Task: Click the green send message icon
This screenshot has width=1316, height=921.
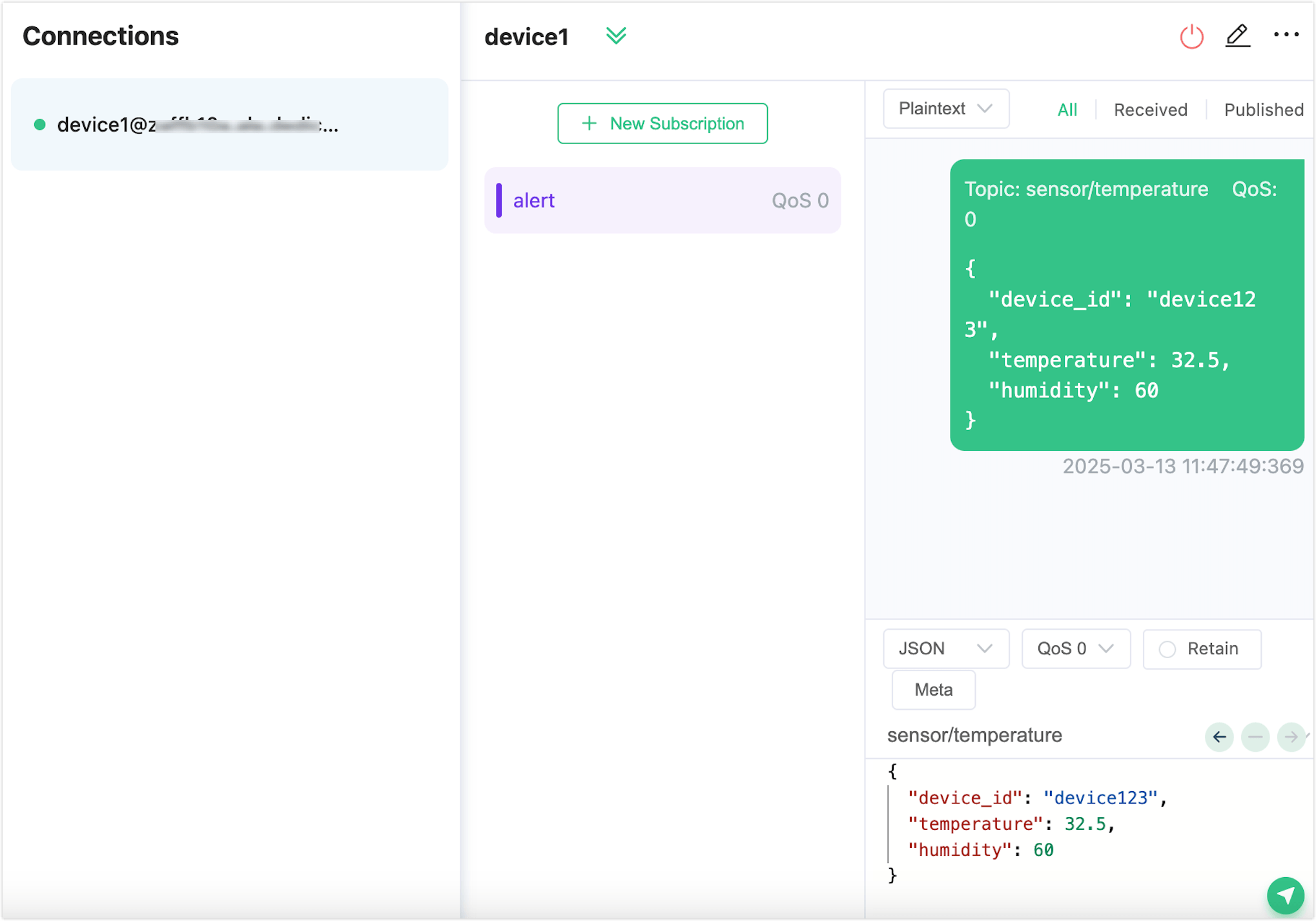Action: point(1285,895)
